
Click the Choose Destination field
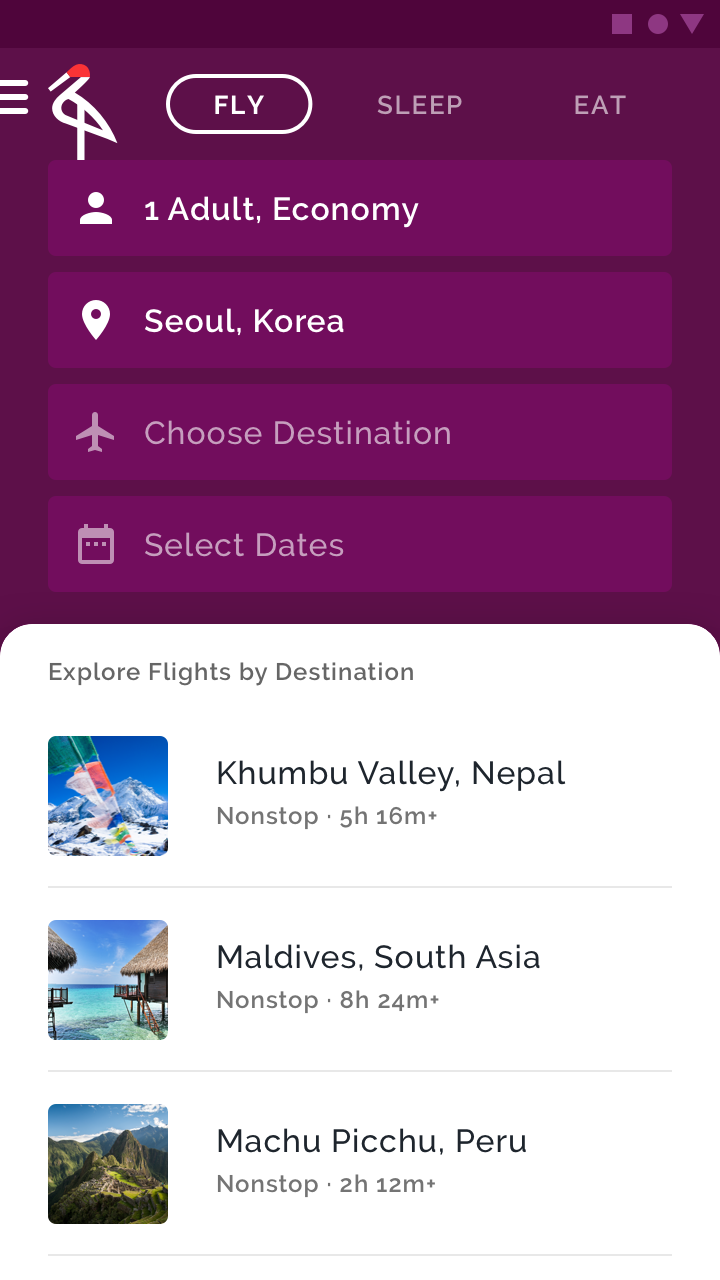[x=360, y=432]
